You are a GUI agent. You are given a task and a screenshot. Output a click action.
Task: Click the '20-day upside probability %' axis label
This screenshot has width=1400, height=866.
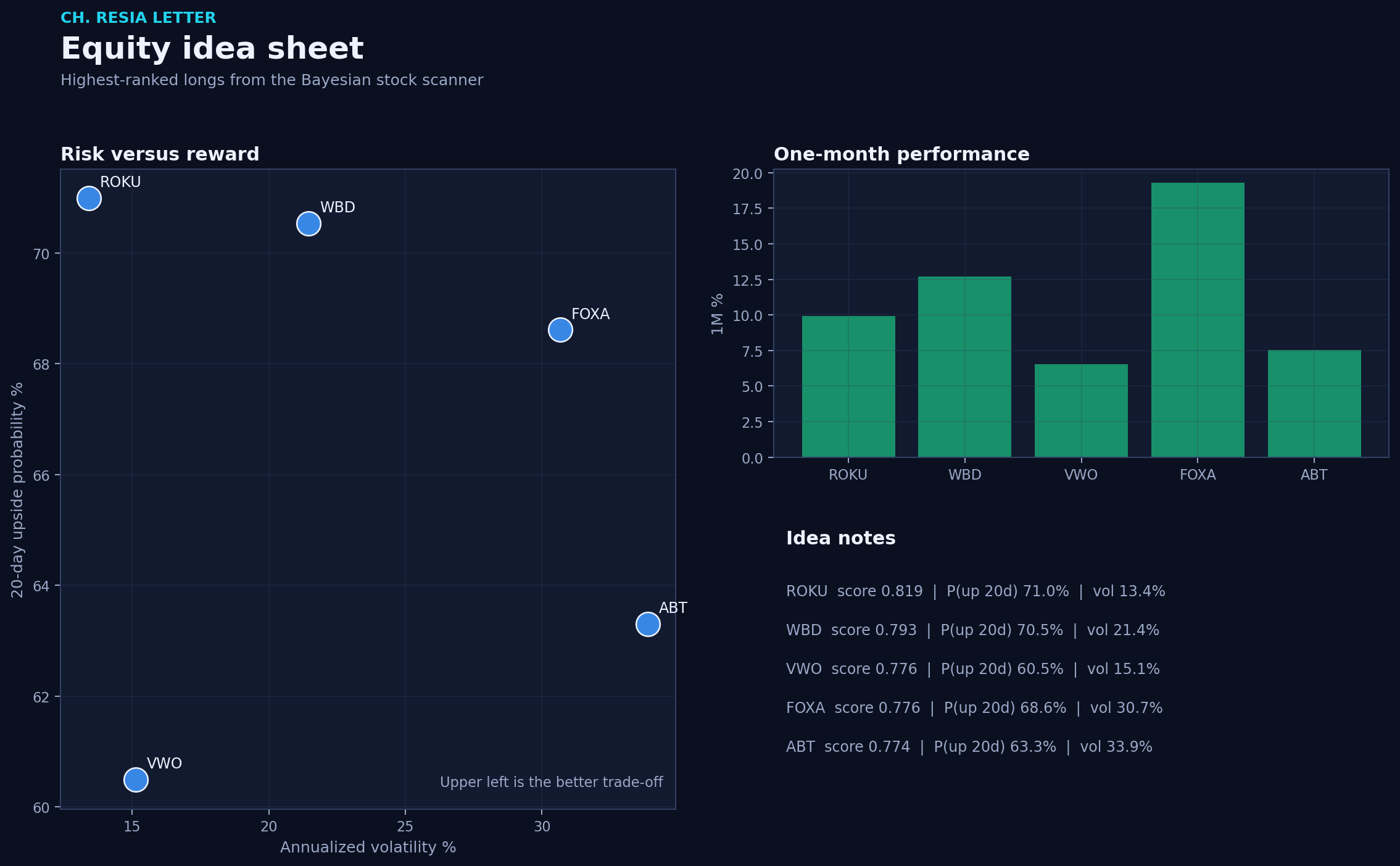point(17,490)
